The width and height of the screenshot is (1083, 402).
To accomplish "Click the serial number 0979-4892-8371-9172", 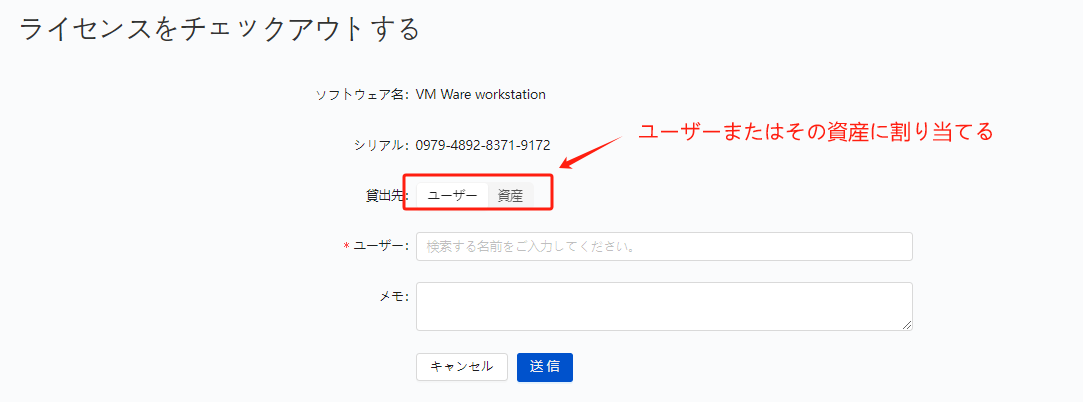I will pos(482,145).
